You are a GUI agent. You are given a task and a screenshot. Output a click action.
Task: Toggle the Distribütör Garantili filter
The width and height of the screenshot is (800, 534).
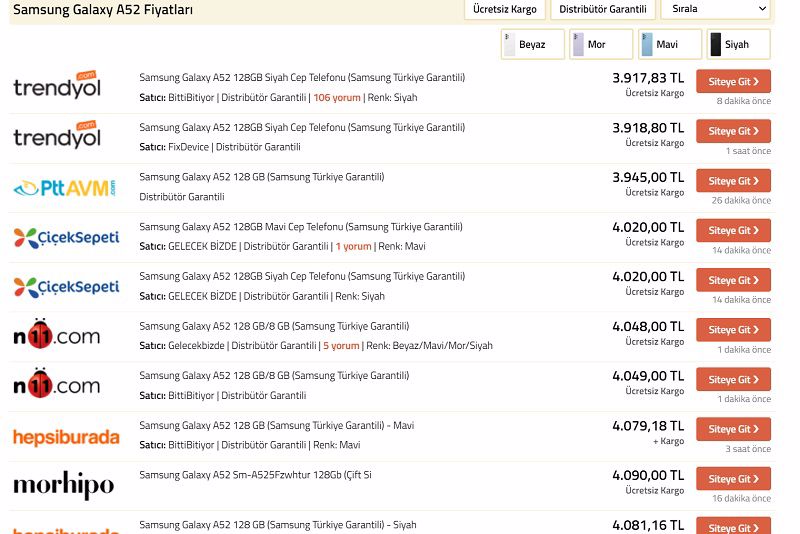603,9
